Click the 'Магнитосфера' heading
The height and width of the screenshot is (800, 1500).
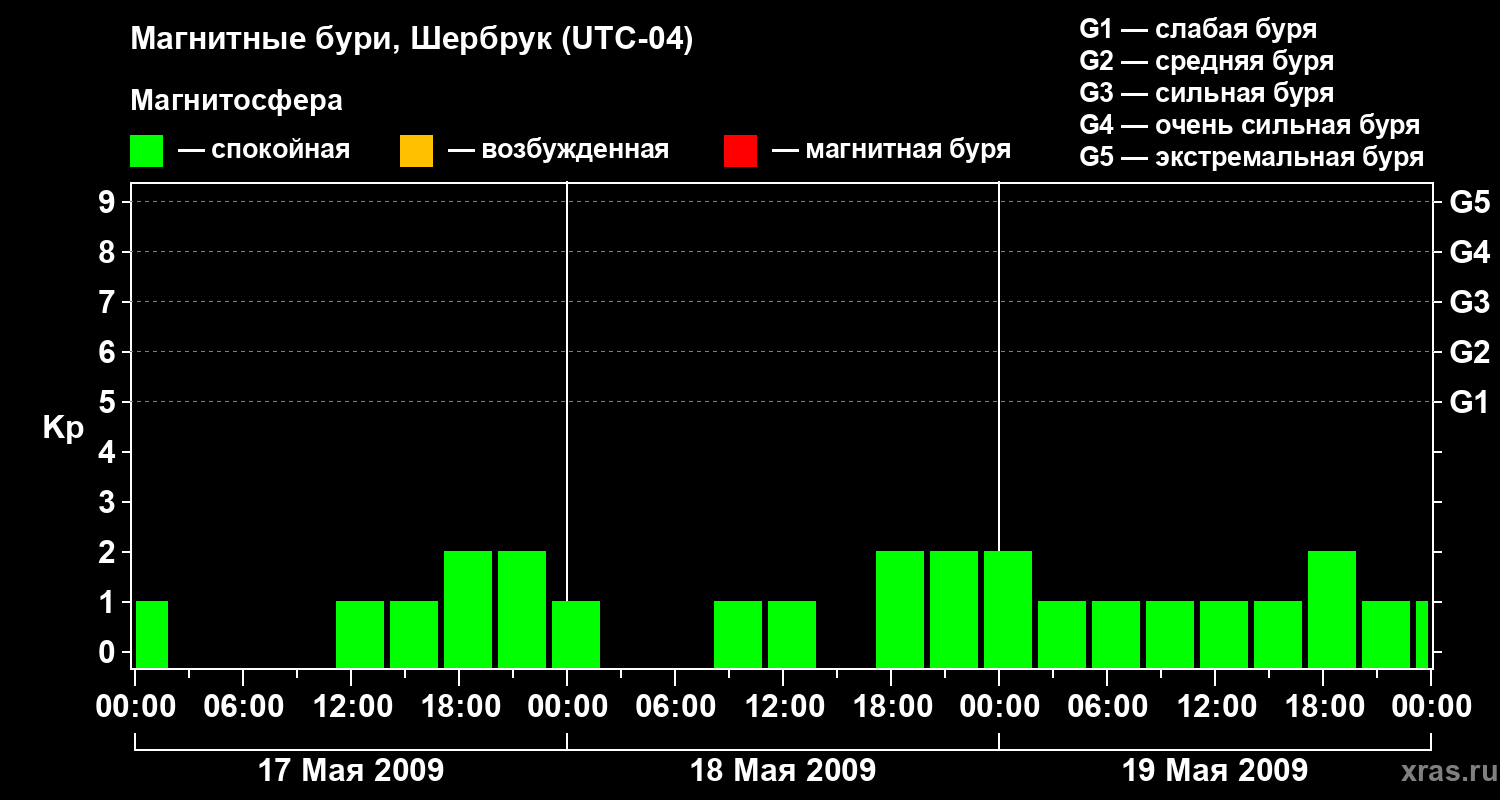tap(237, 101)
